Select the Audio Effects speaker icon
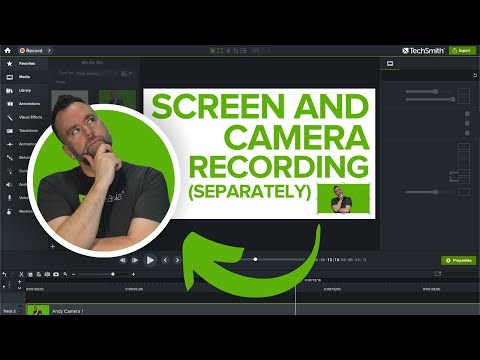Image resolution: width=480 pixels, height=360 pixels. pos(10,184)
